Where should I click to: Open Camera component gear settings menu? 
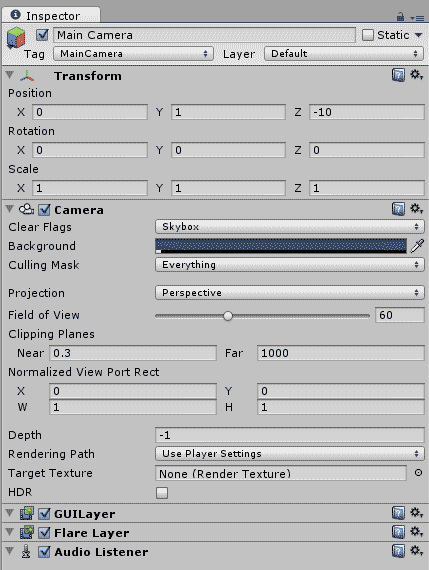pyautogui.click(x=416, y=209)
